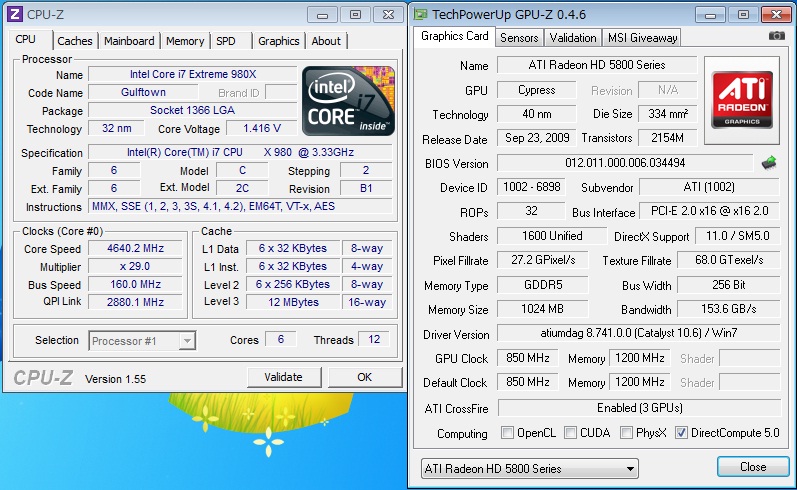Open the ATI Radeon HD 5800 Series dropdown
The width and height of the screenshot is (797, 490).
[530, 469]
